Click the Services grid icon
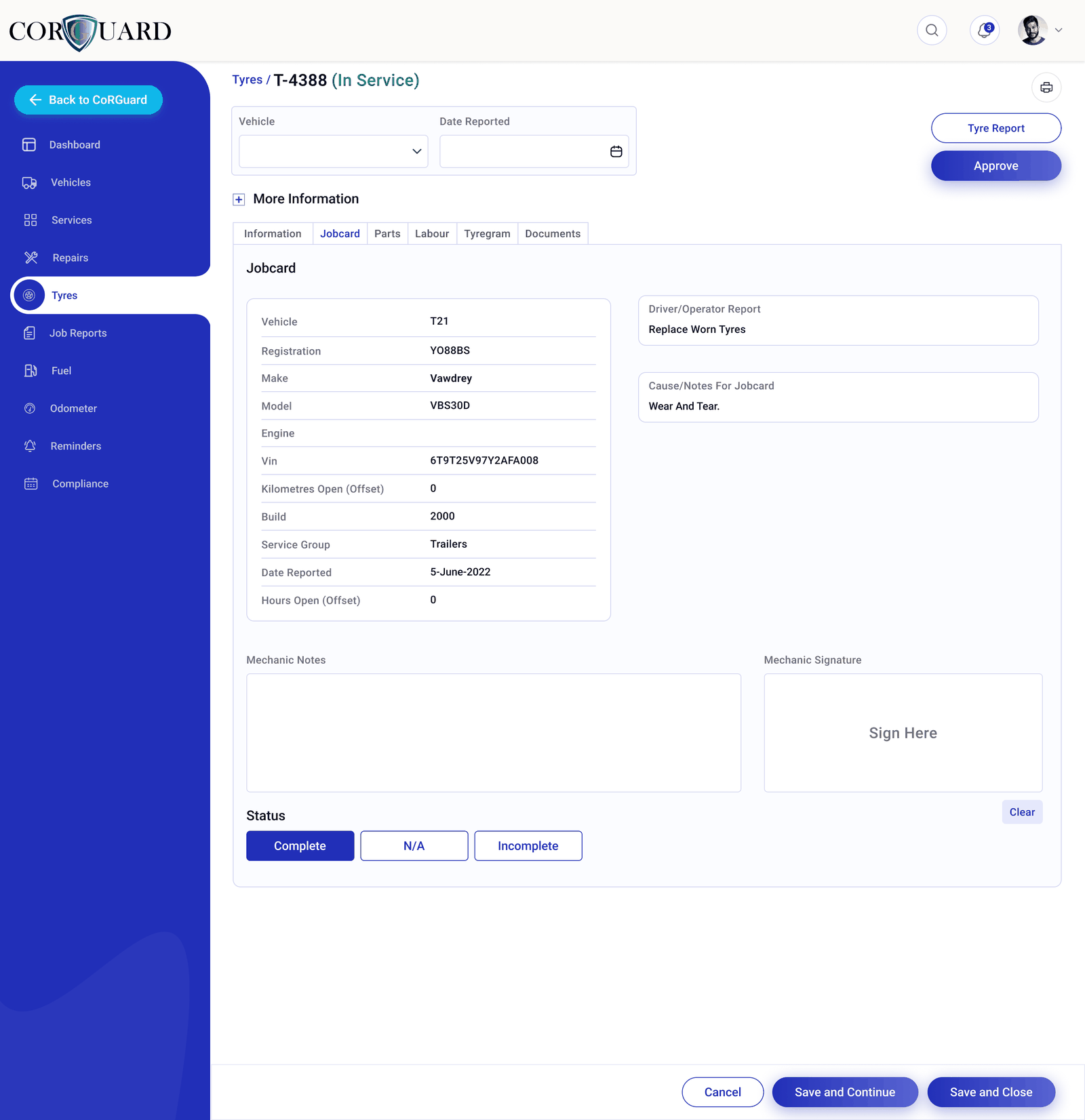Image resolution: width=1085 pixels, height=1120 pixels. tap(31, 220)
